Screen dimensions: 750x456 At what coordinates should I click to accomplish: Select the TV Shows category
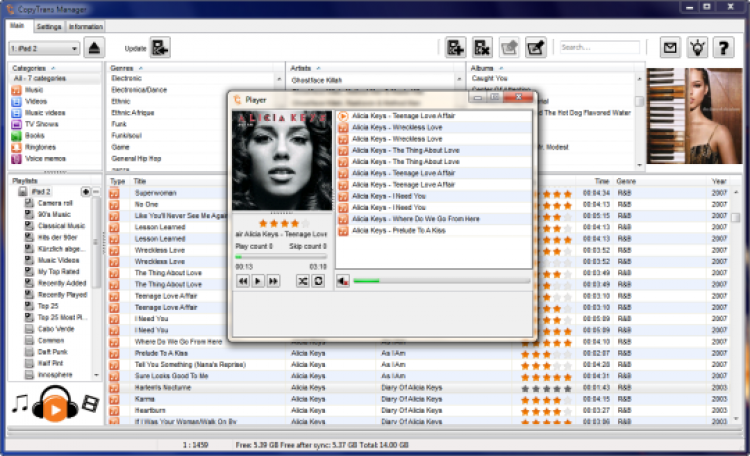(x=35, y=124)
